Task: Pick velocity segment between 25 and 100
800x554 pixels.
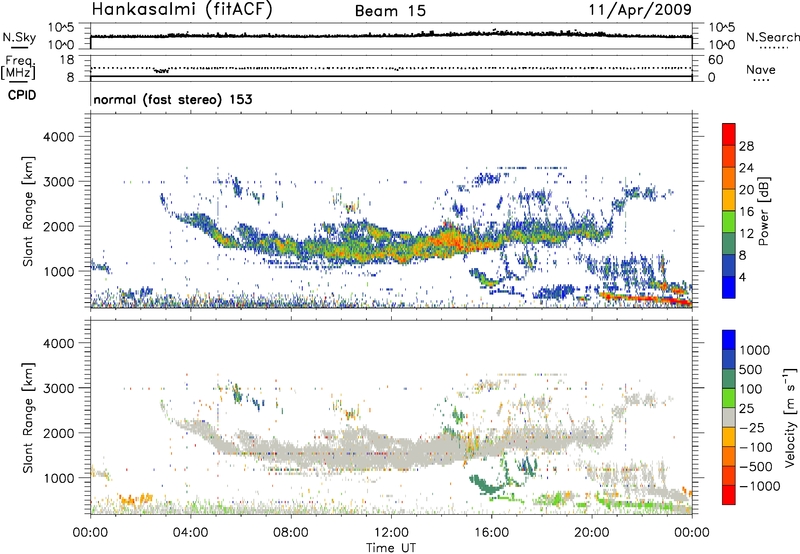Action: coord(729,398)
